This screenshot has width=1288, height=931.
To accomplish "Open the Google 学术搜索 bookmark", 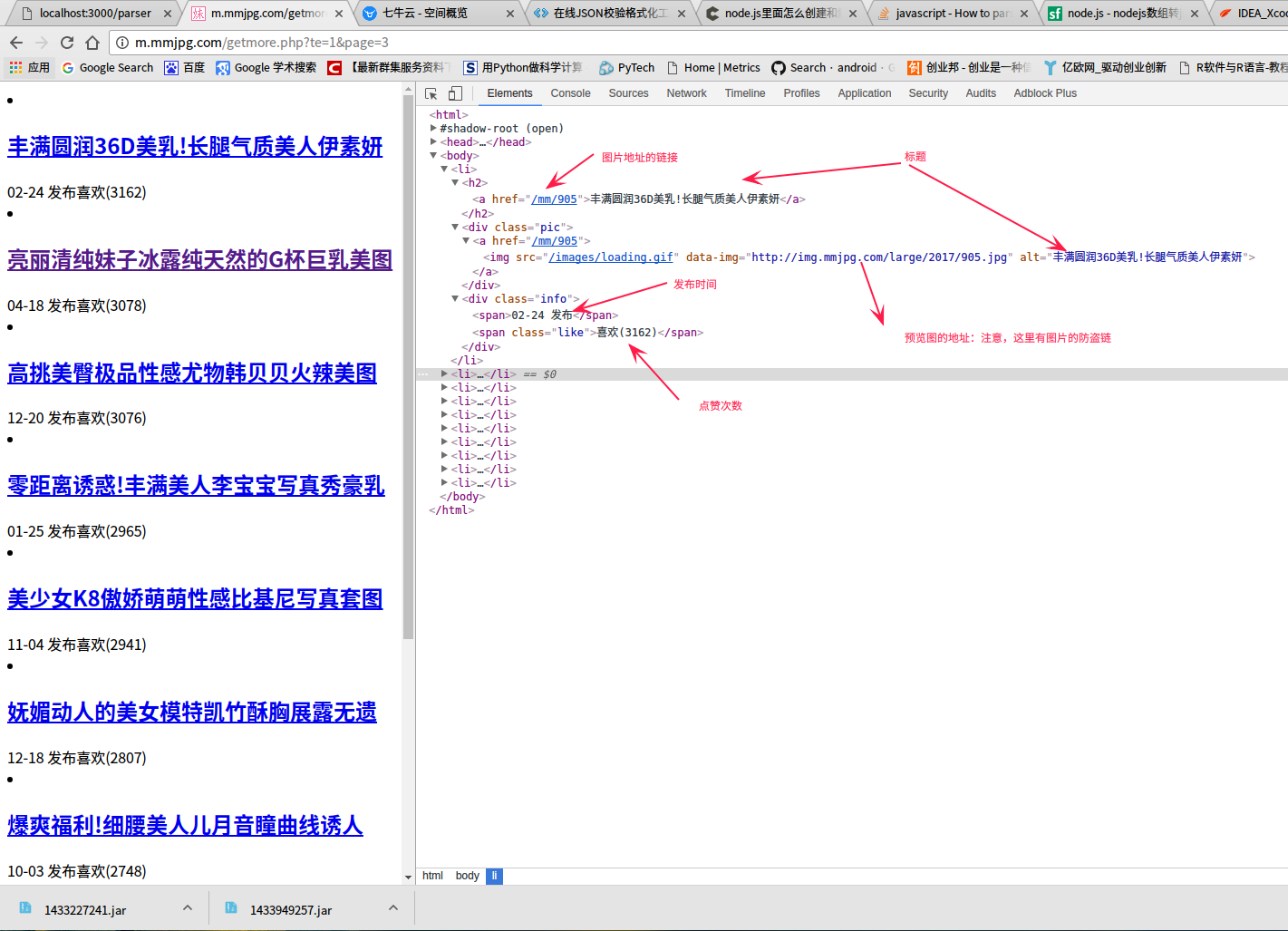I will tap(266, 67).
